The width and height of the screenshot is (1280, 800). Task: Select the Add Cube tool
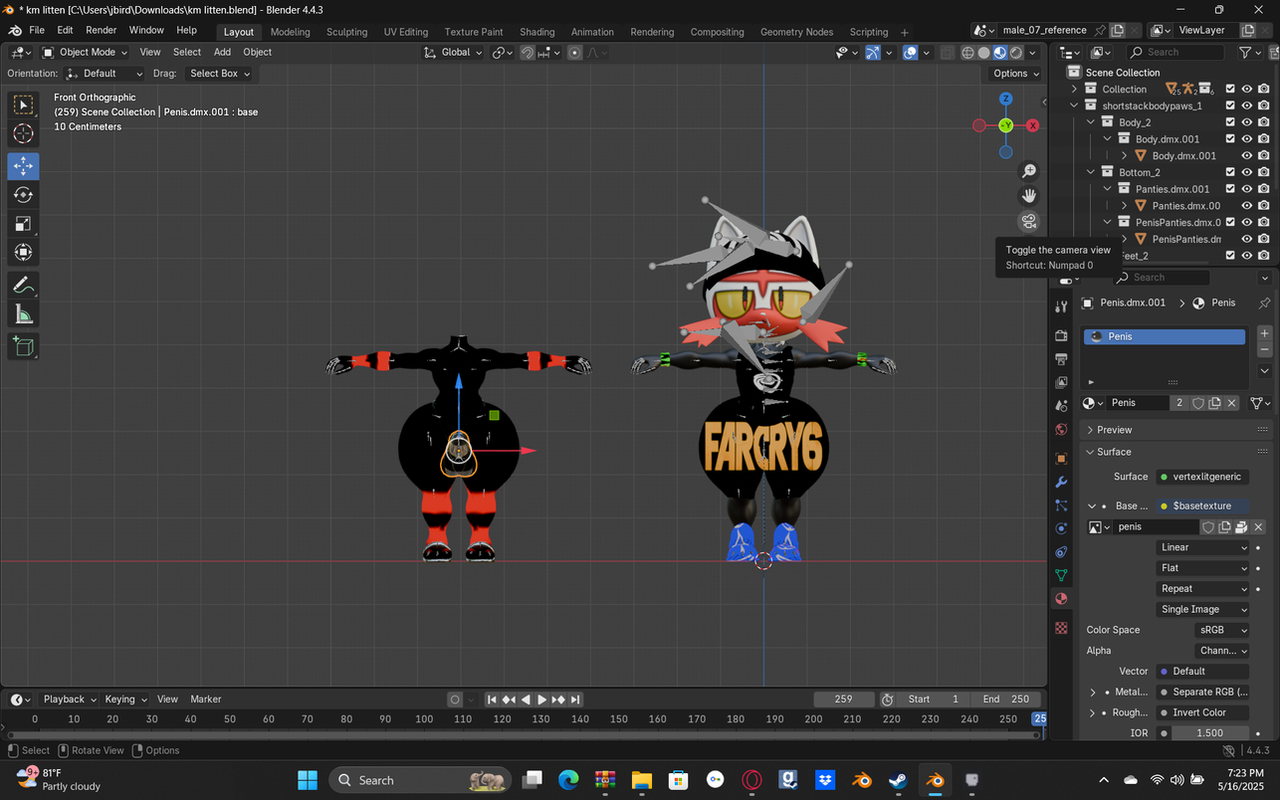23,347
